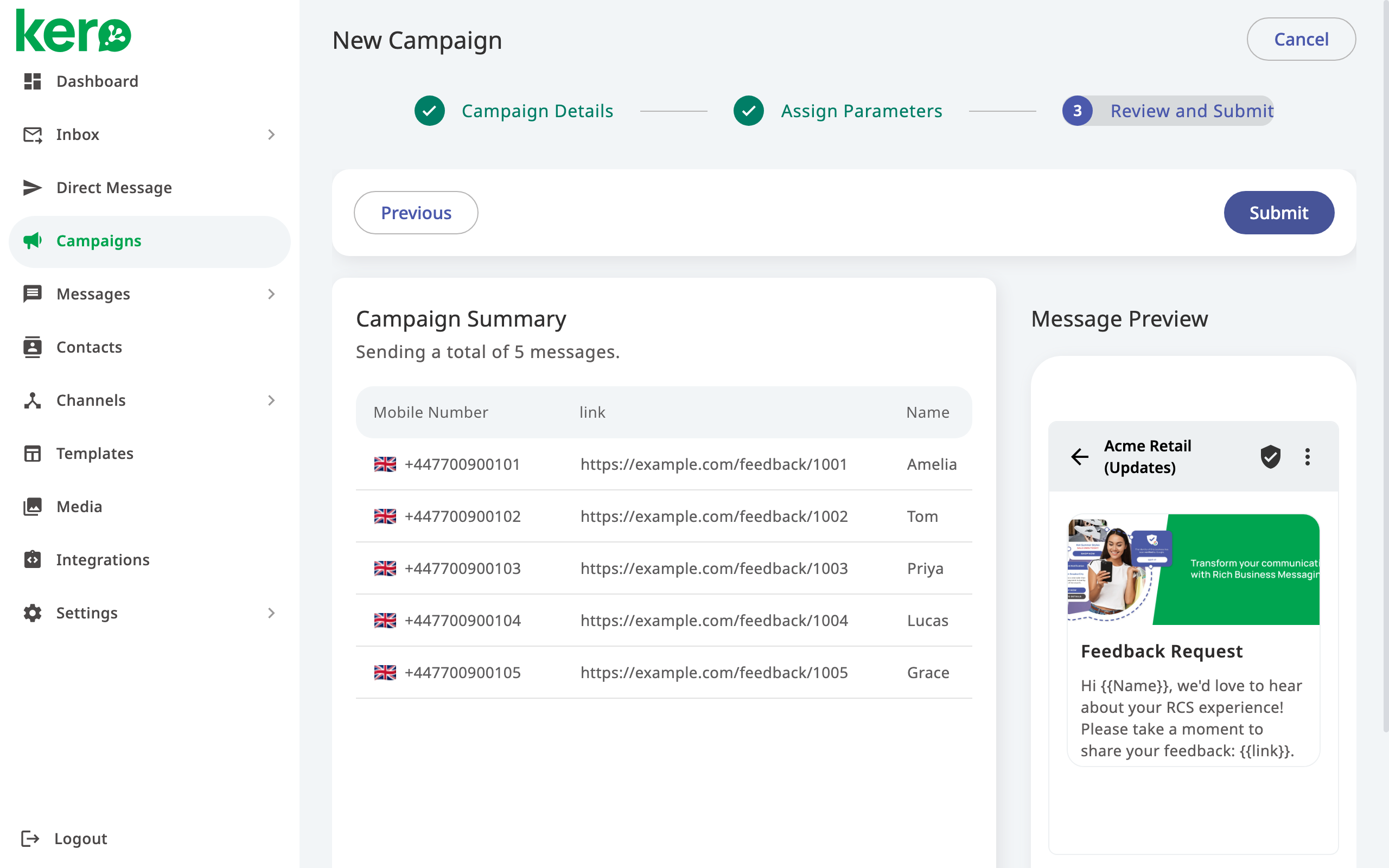Open the three-dot menu in message preview
This screenshot has width=1389, height=868.
tap(1308, 457)
